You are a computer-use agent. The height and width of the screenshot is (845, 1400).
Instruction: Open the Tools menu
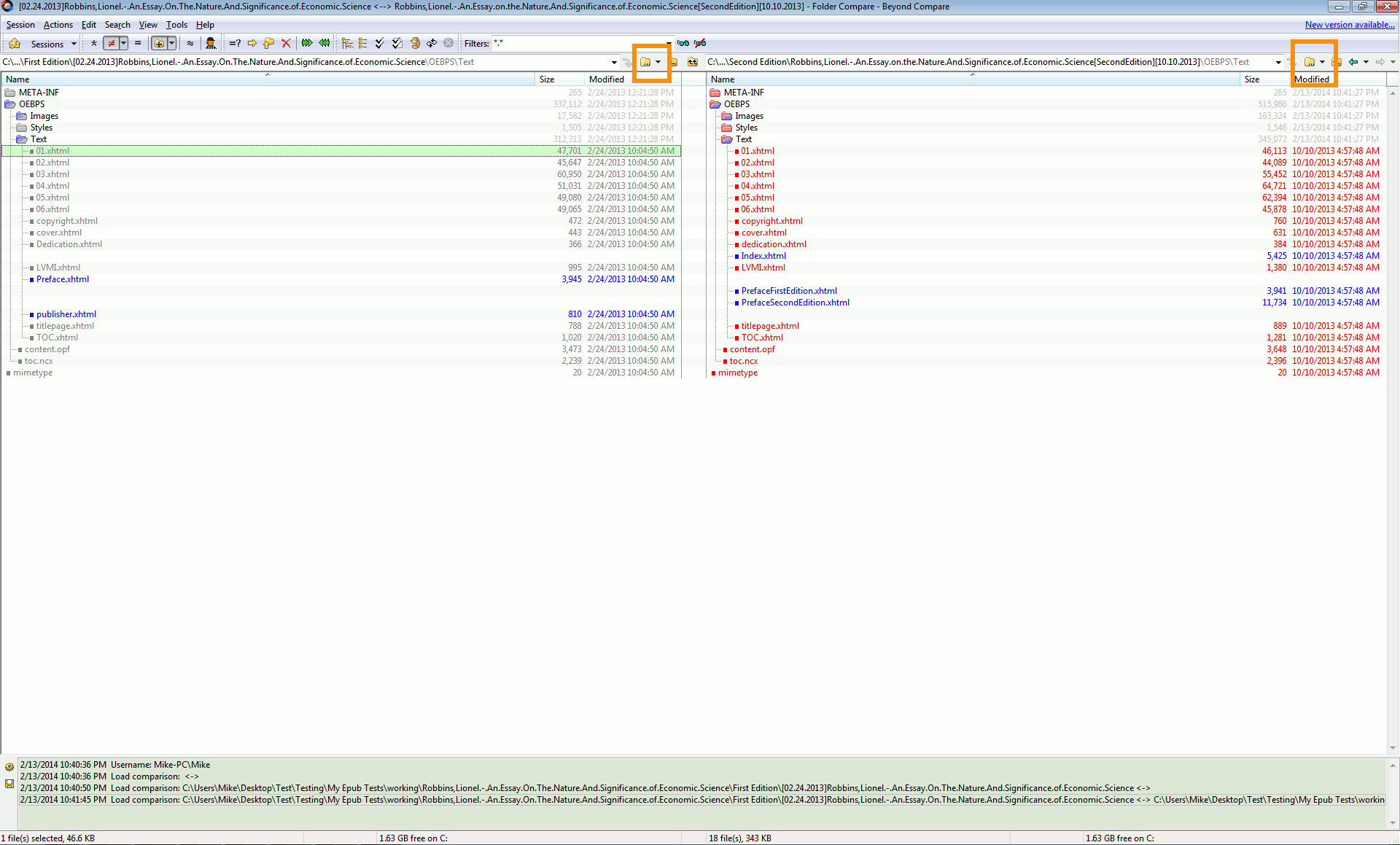pos(176,25)
